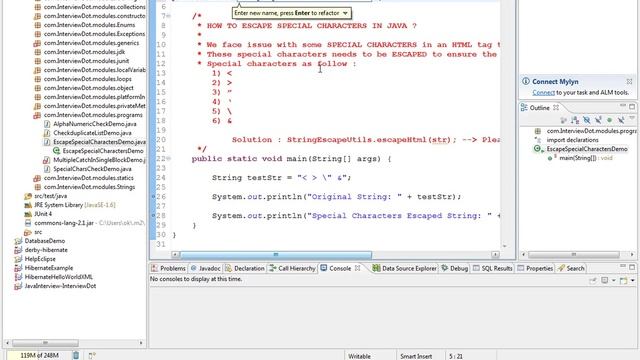The image size is (640, 360).
Task: Click the status bar icon beside the trash can
Action: pyautogui.click(x=92, y=356)
